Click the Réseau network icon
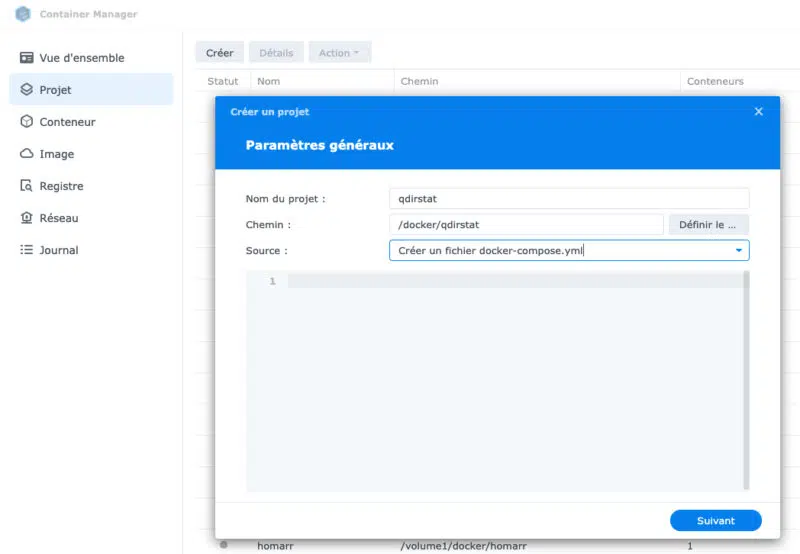Screen dimensions: 800x554 [x=27, y=218]
